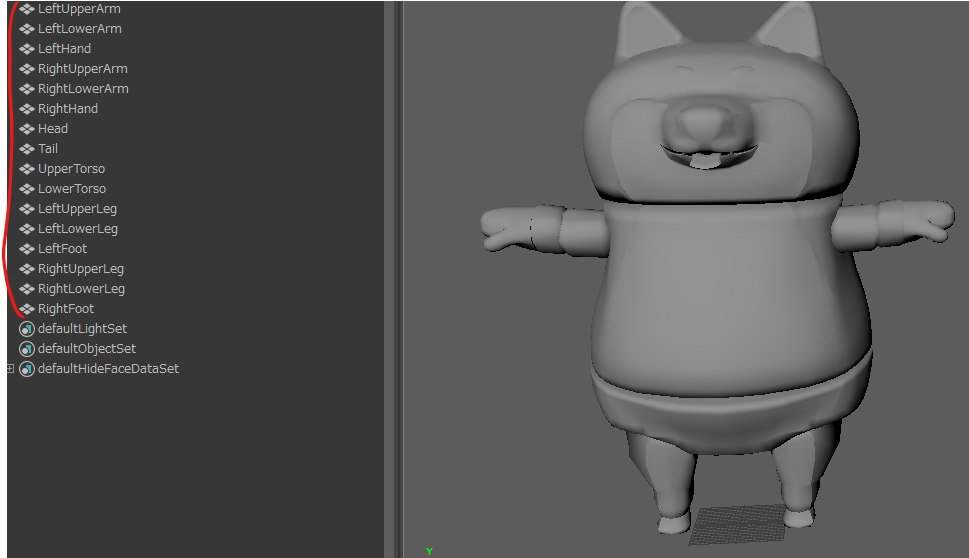The width and height of the screenshot is (969, 558).
Task: Select the Tail object
Action: [x=48, y=148]
